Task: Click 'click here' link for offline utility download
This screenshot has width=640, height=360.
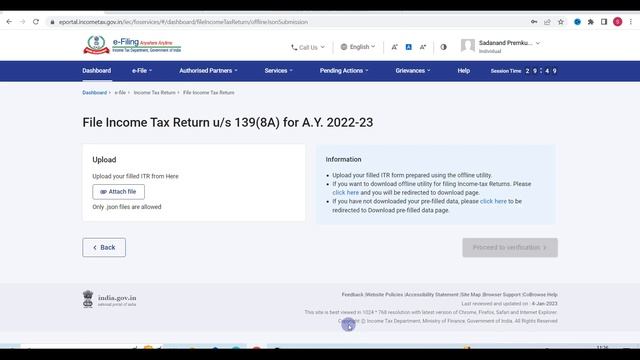Action: [x=345, y=193]
